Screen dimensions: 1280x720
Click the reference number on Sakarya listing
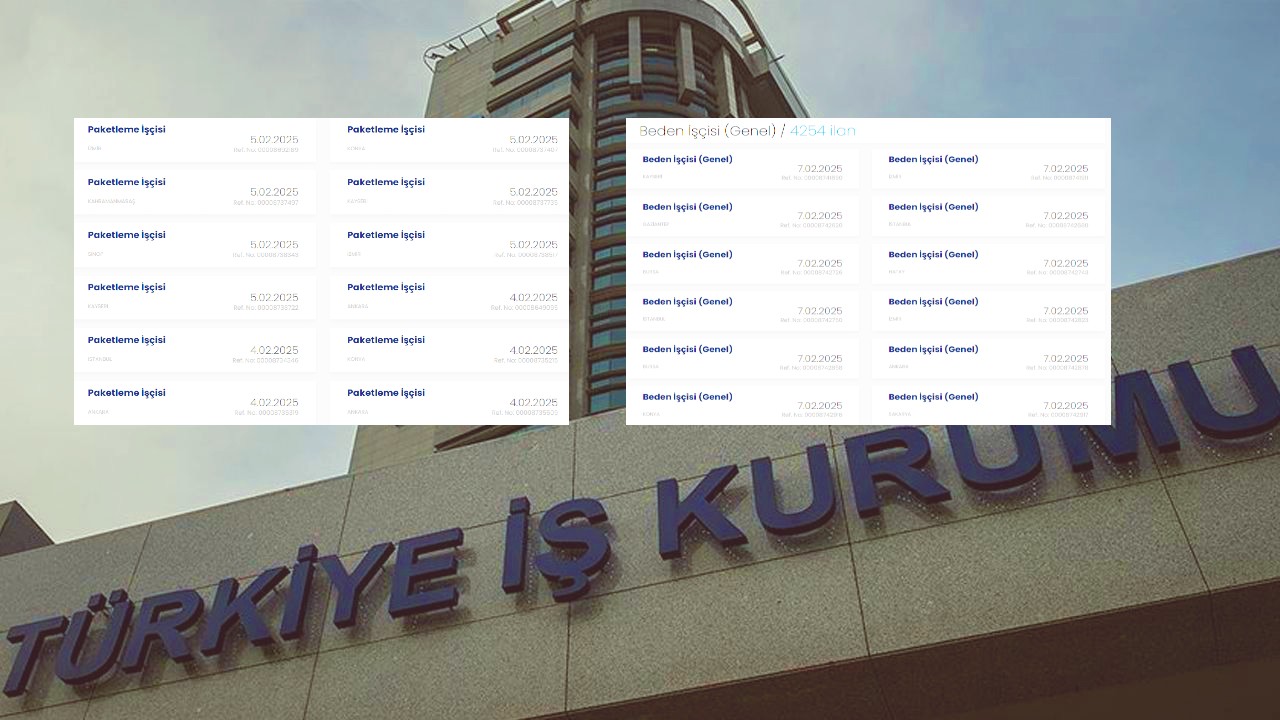(1056, 415)
